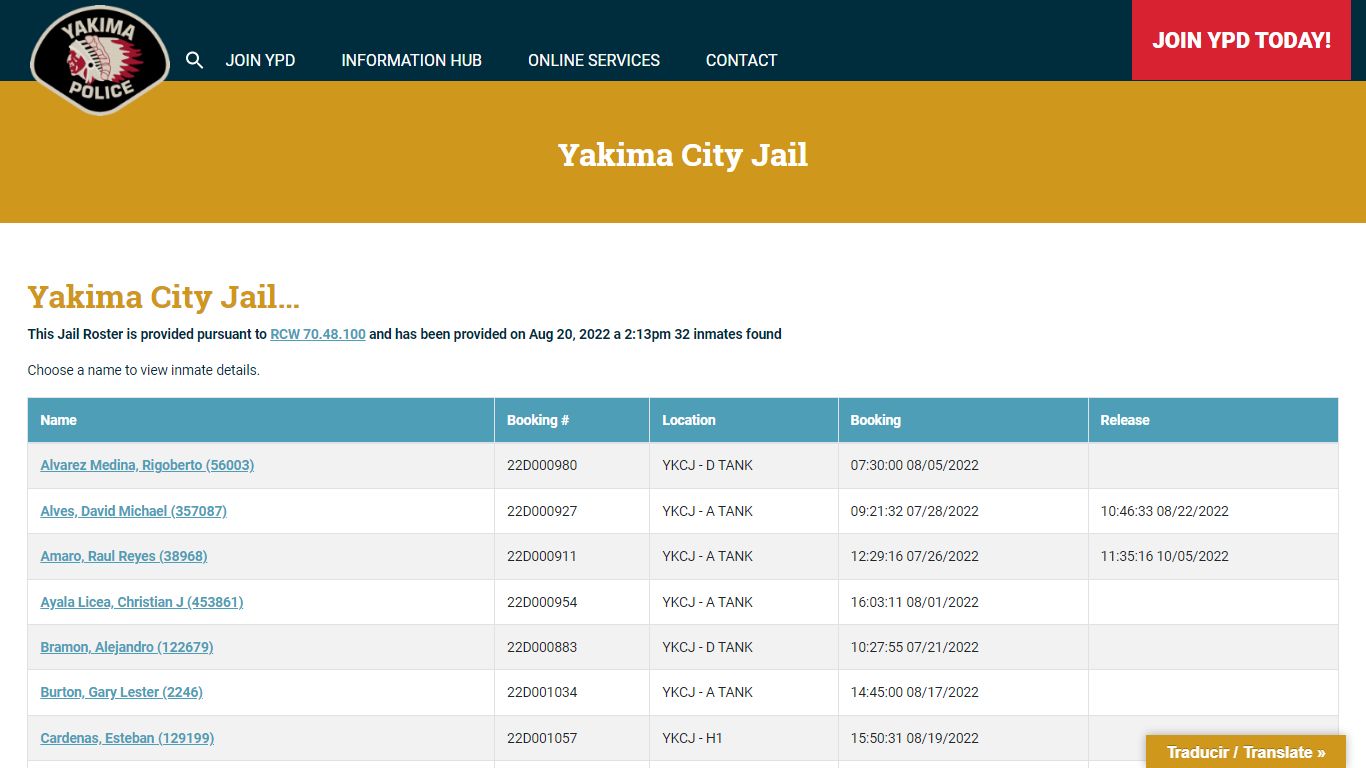
Task: View Ayala Licea, Christian J record
Action: pyautogui.click(x=142, y=602)
